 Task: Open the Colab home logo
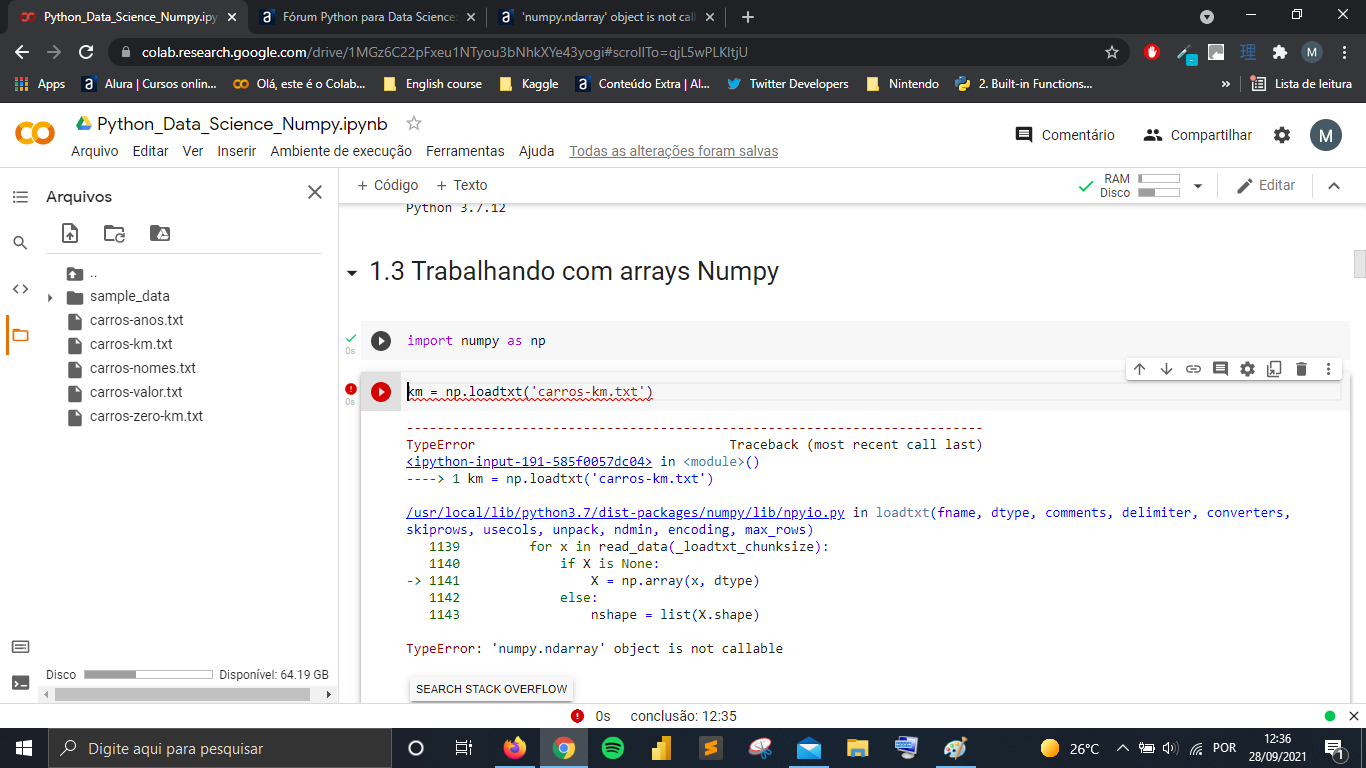pos(35,132)
